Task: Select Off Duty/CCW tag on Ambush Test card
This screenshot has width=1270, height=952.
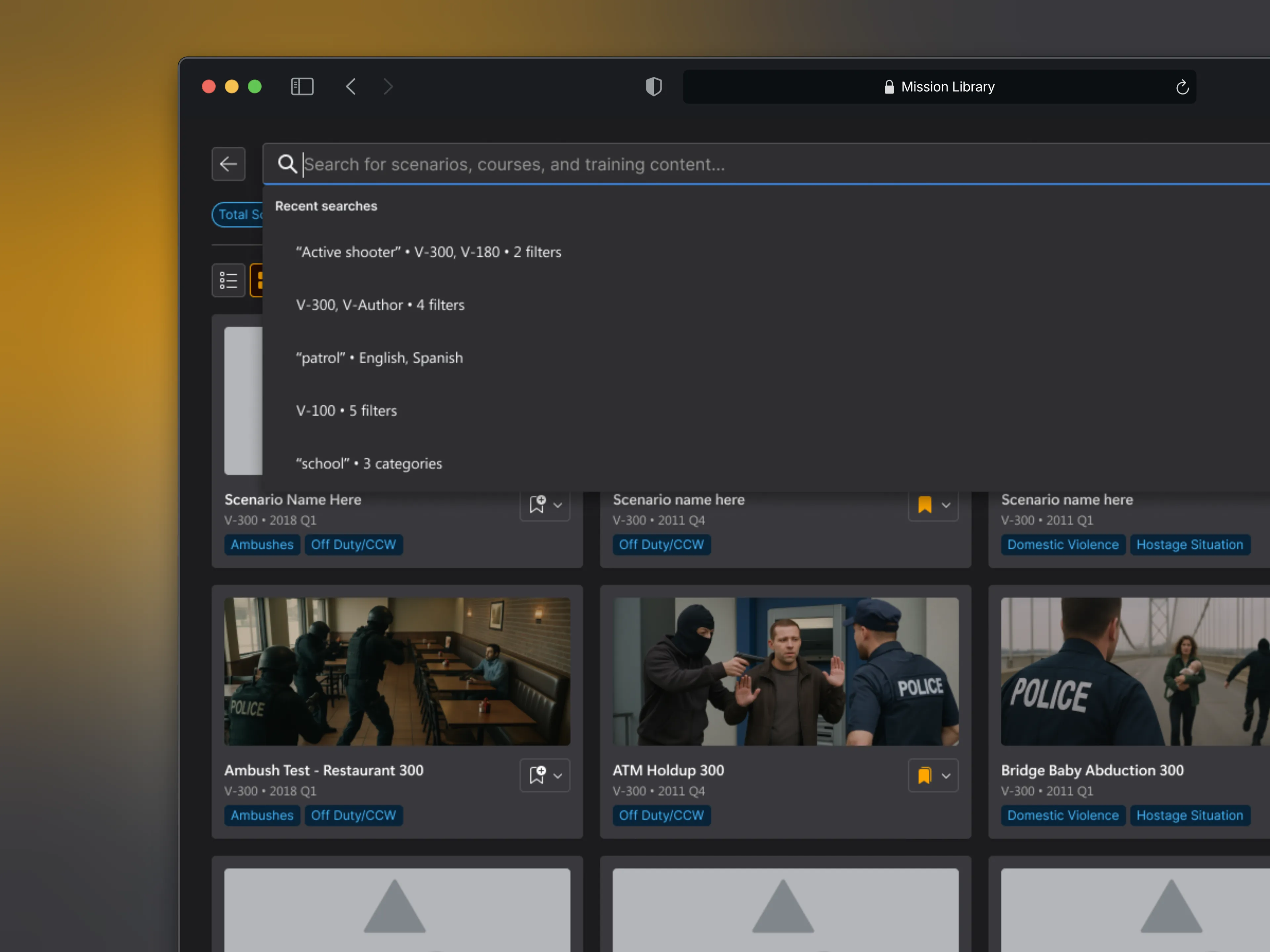Action: [x=354, y=815]
